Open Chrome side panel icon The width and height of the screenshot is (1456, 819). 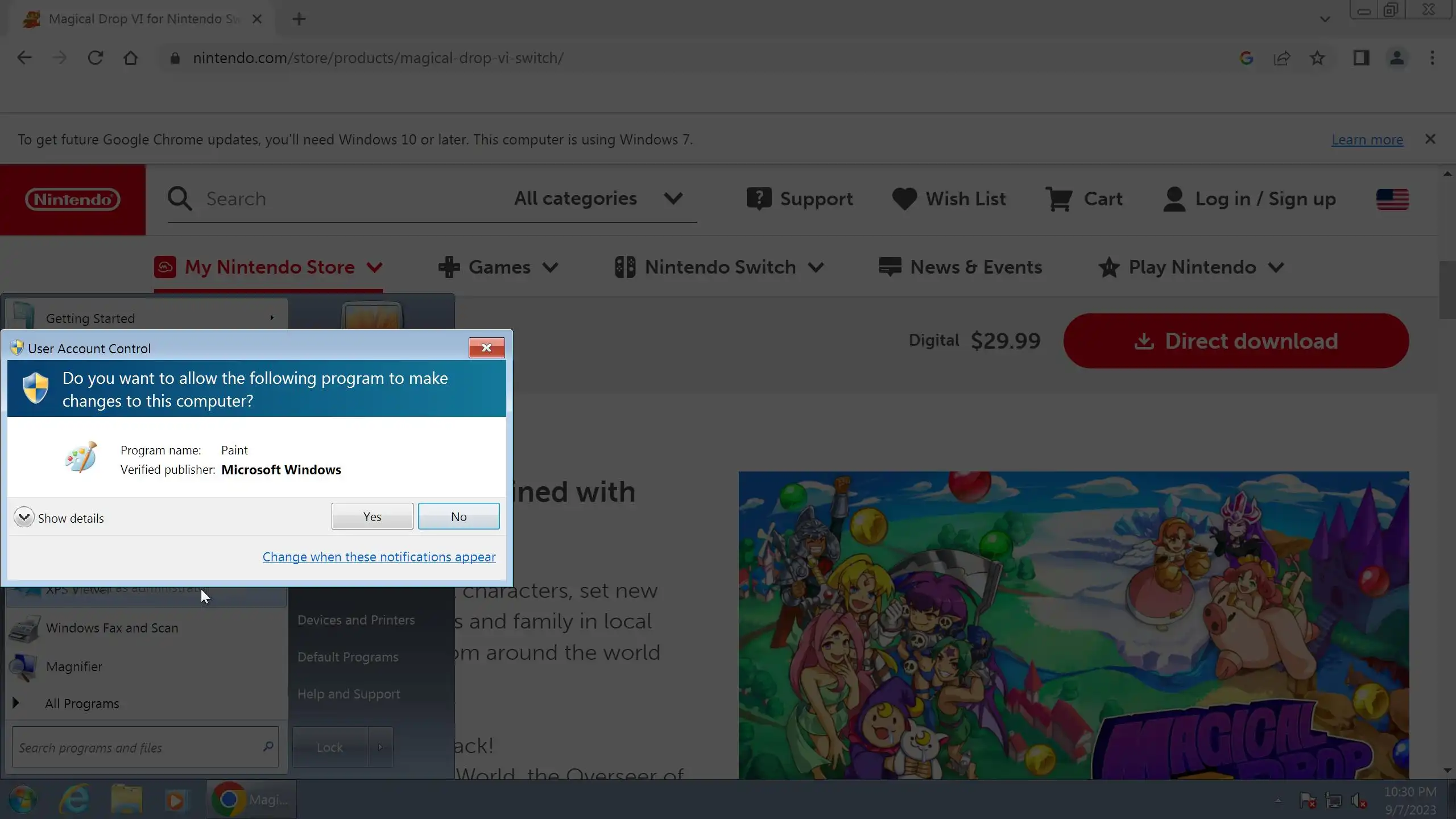pos(1361,58)
